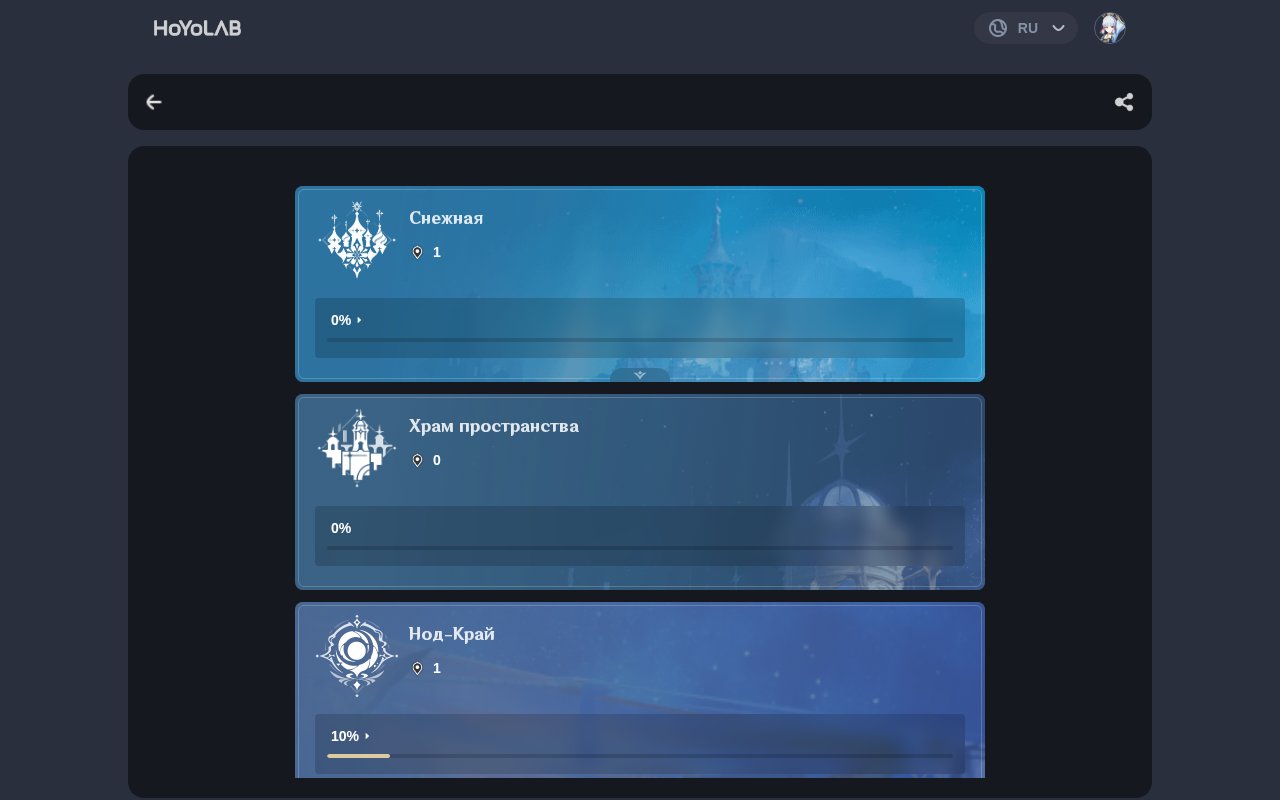This screenshot has height=800, width=1280.
Task: Click the location pin icon in Снежная card
Action: (x=417, y=252)
